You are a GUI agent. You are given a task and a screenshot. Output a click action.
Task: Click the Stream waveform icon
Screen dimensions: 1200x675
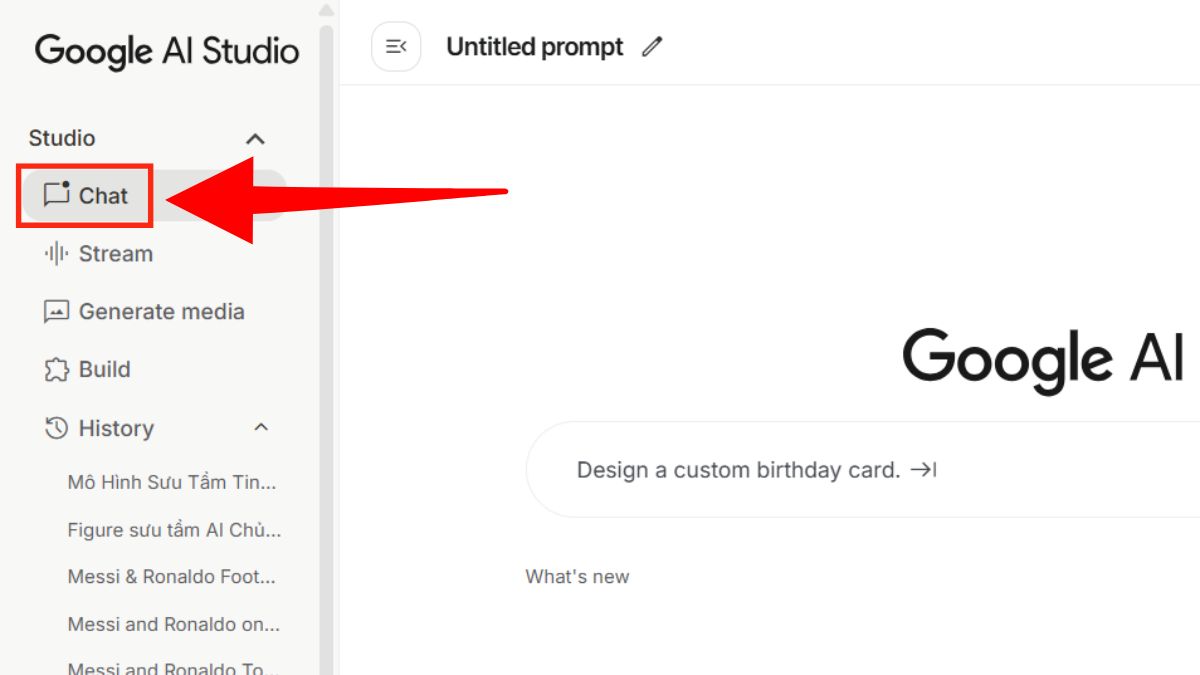(x=56, y=254)
